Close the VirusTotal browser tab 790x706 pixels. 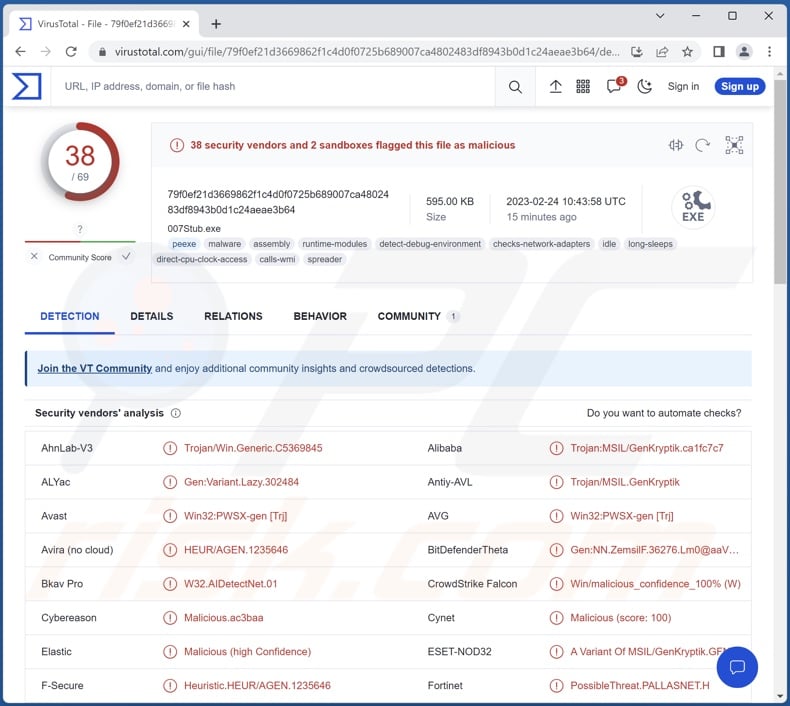point(186,24)
